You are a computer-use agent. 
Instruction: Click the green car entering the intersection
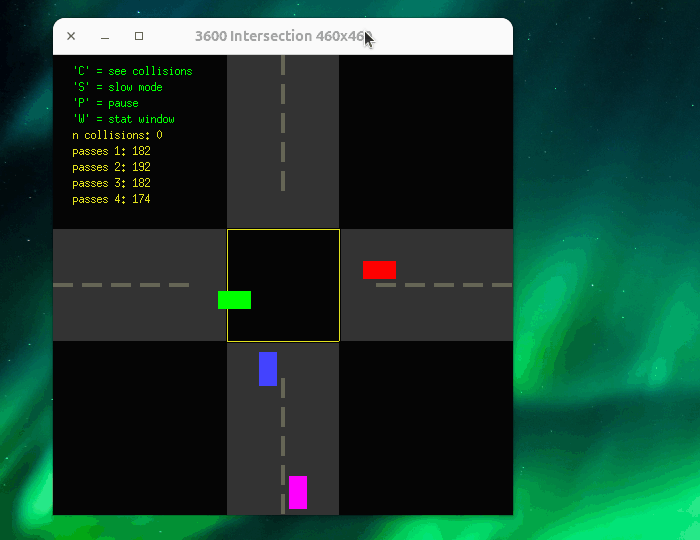(234, 300)
